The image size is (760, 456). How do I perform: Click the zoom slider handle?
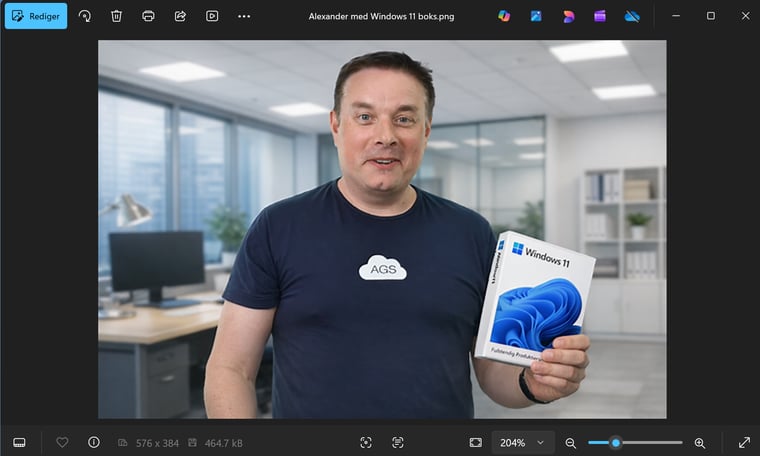coord(616,442)
